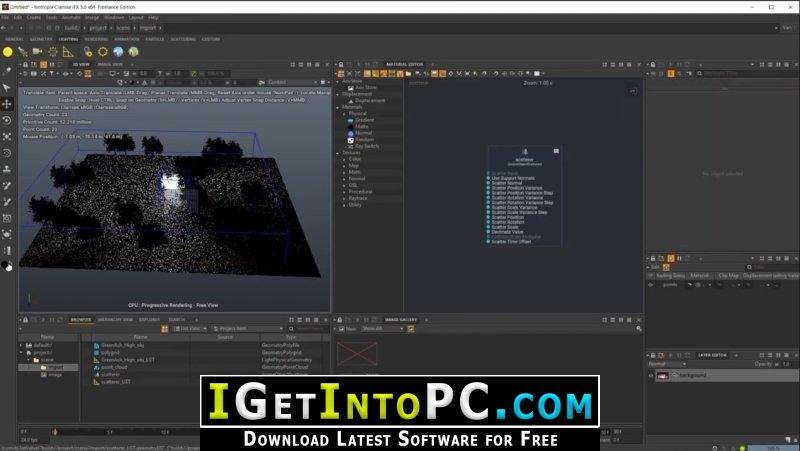
Task: Collapse the Textures category in material tree
Action: tap(338, 153)
